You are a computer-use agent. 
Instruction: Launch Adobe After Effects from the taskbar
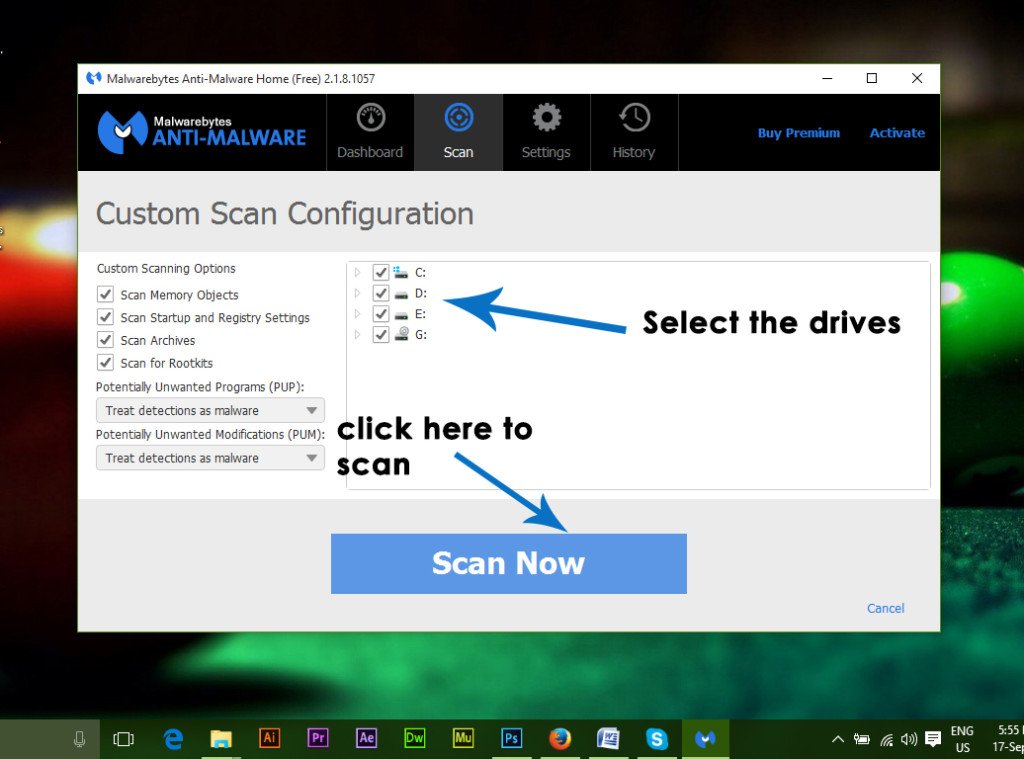pos(366,738)
